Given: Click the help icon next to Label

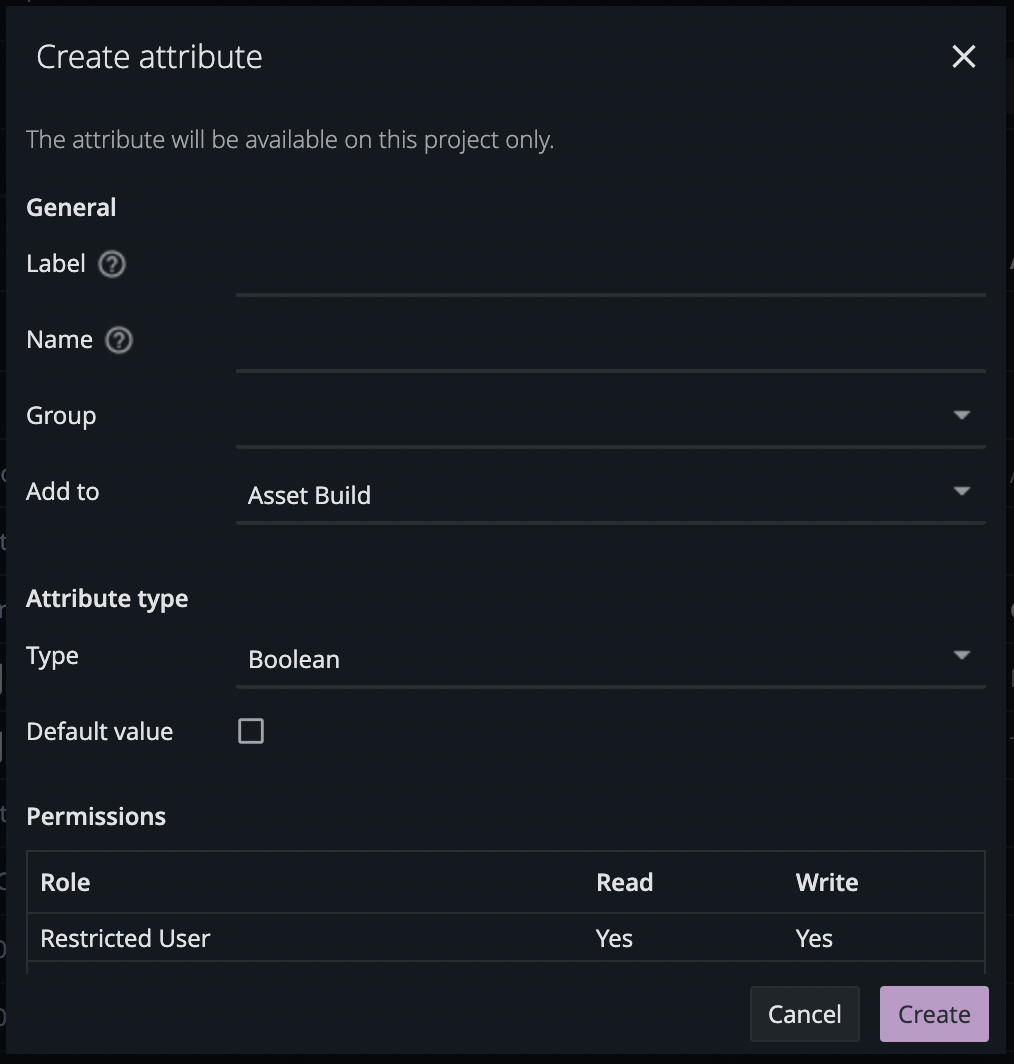Looking at the screenshot, I should (x=112, y=264).
